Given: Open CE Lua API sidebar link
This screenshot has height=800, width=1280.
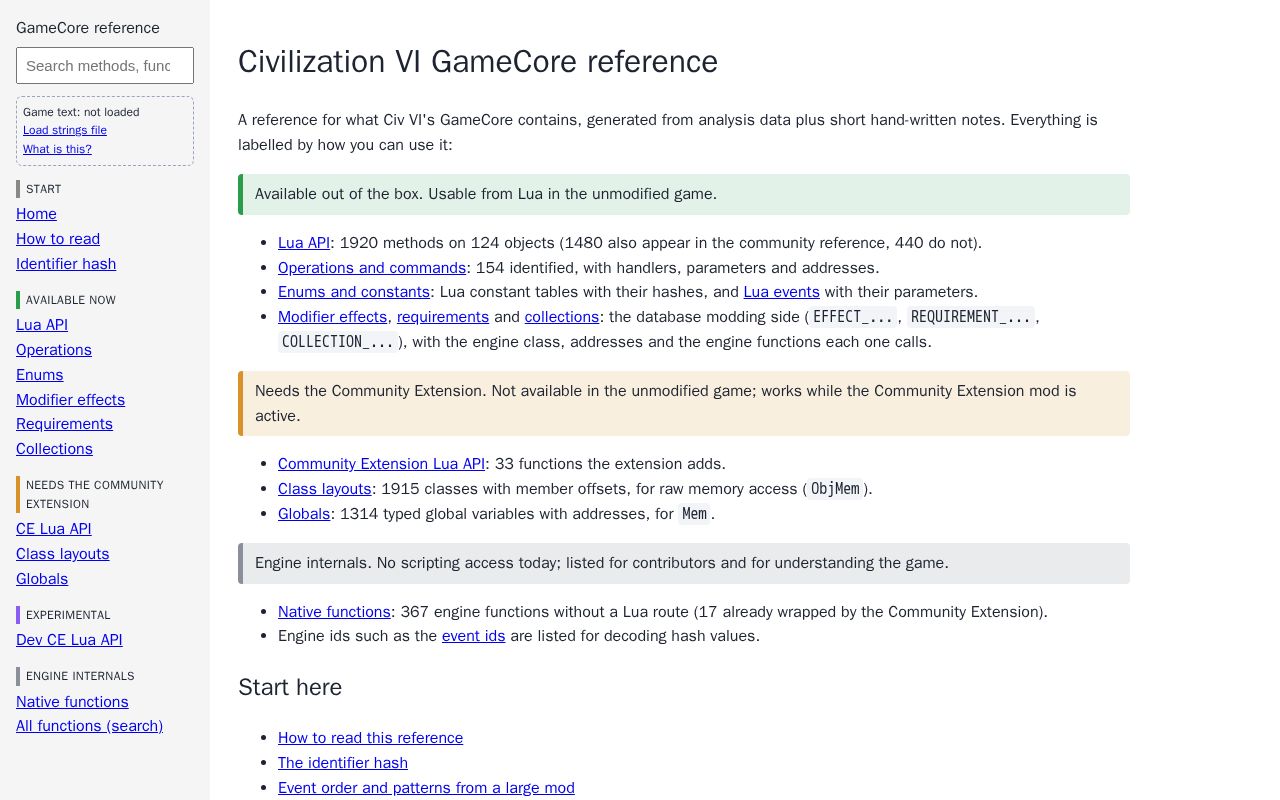Looking at the screenshot, I should [x=54, y=529].
